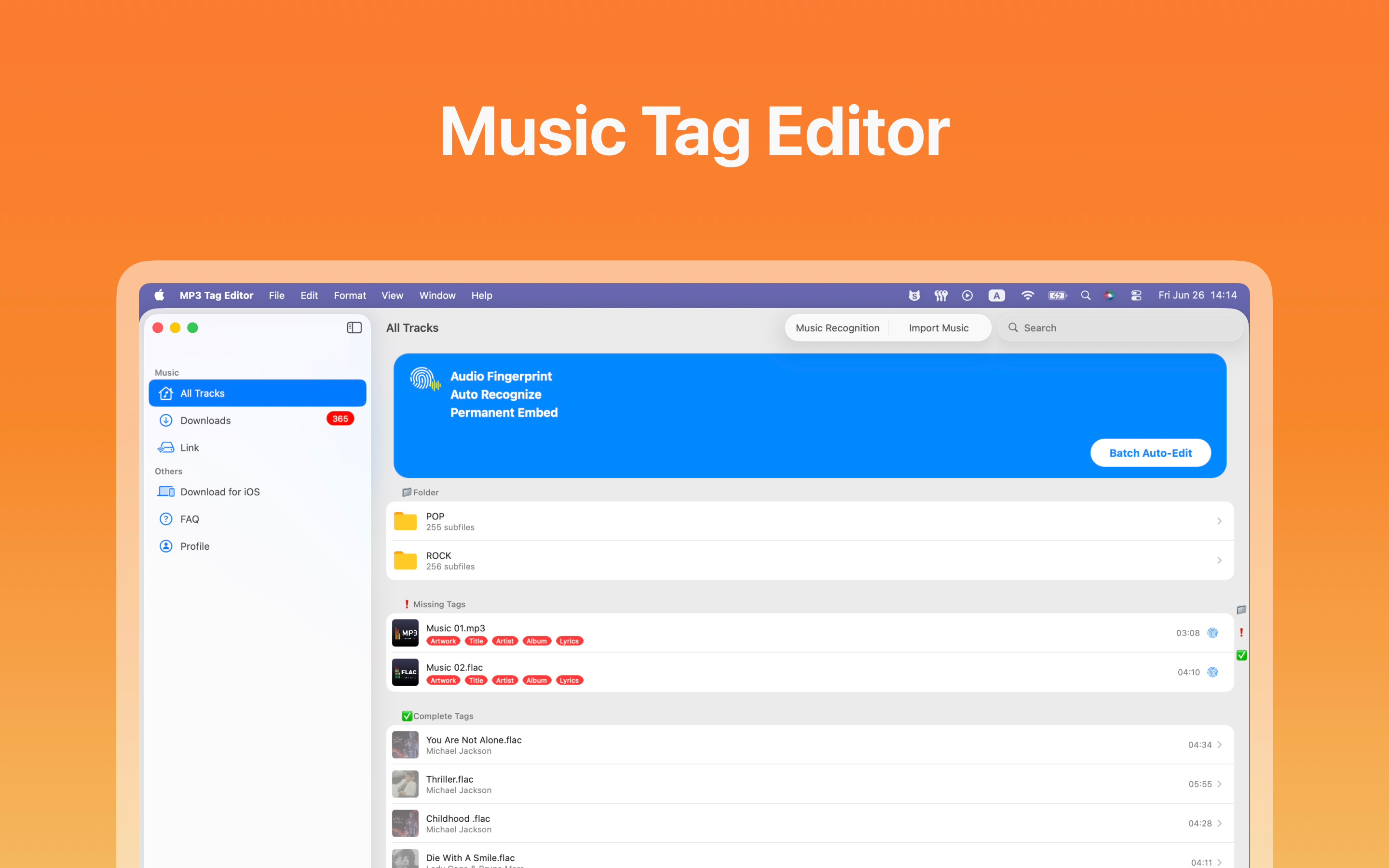The image size is (1389, 868).
Task: Click the Album tag on Music 02.flac
Action: [537, 680]
